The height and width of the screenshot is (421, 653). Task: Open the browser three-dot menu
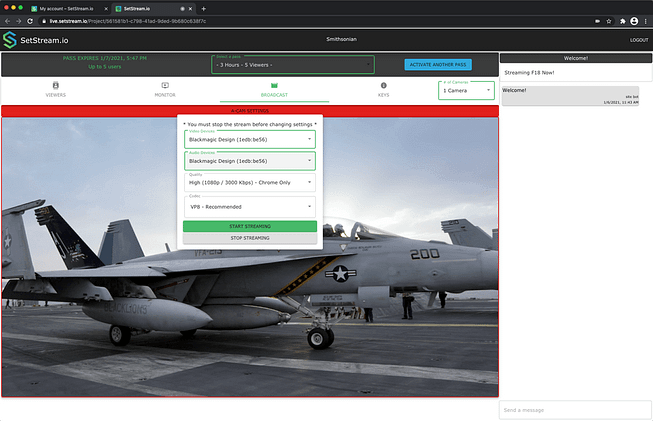646,21
